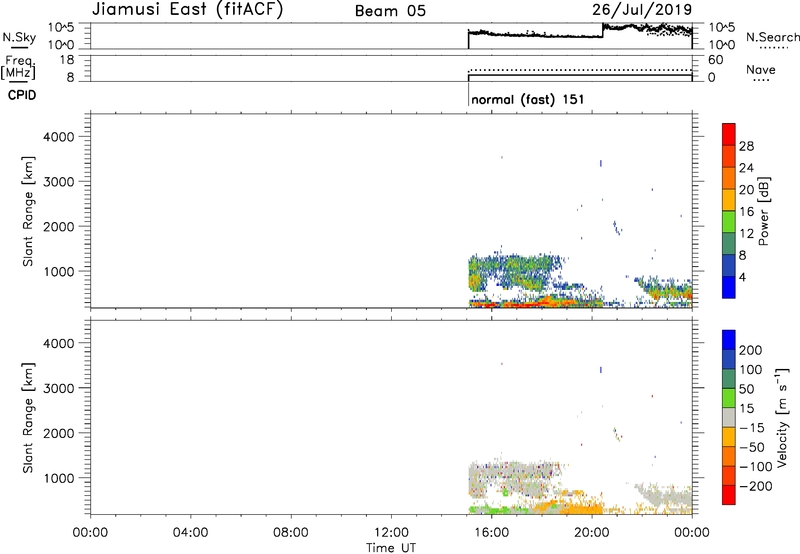Click the "1000" tick on the velocity panel
Screen dimensions: 800x554
pos(58,478)
